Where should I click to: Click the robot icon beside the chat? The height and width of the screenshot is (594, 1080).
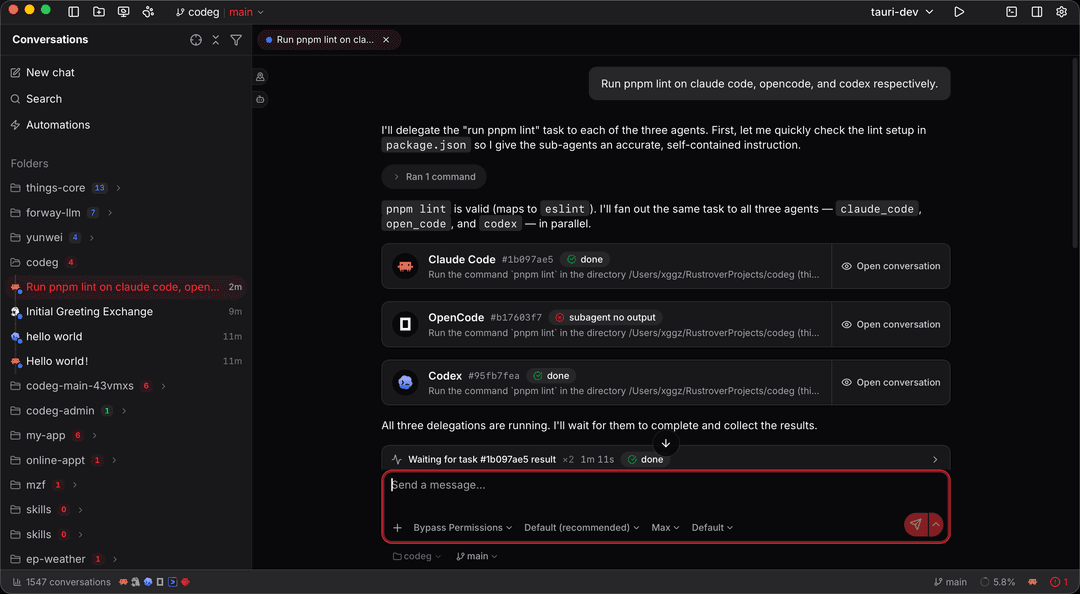tap(260, 99)
